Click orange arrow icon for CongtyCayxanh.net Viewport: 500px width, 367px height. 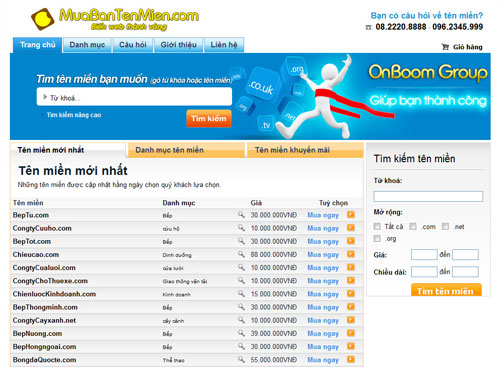(351, 320)
